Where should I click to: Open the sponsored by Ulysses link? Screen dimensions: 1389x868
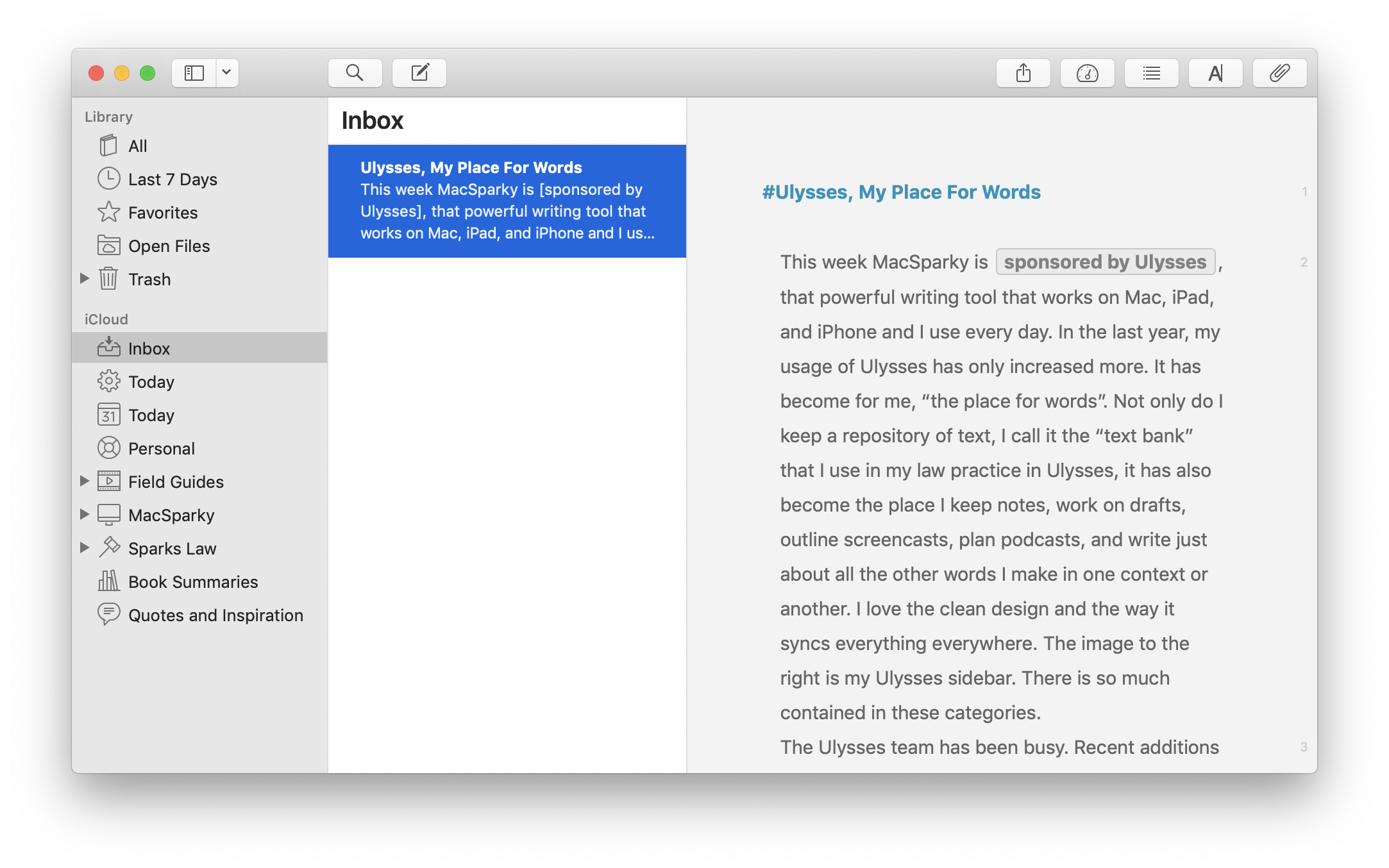point(1105,262)
